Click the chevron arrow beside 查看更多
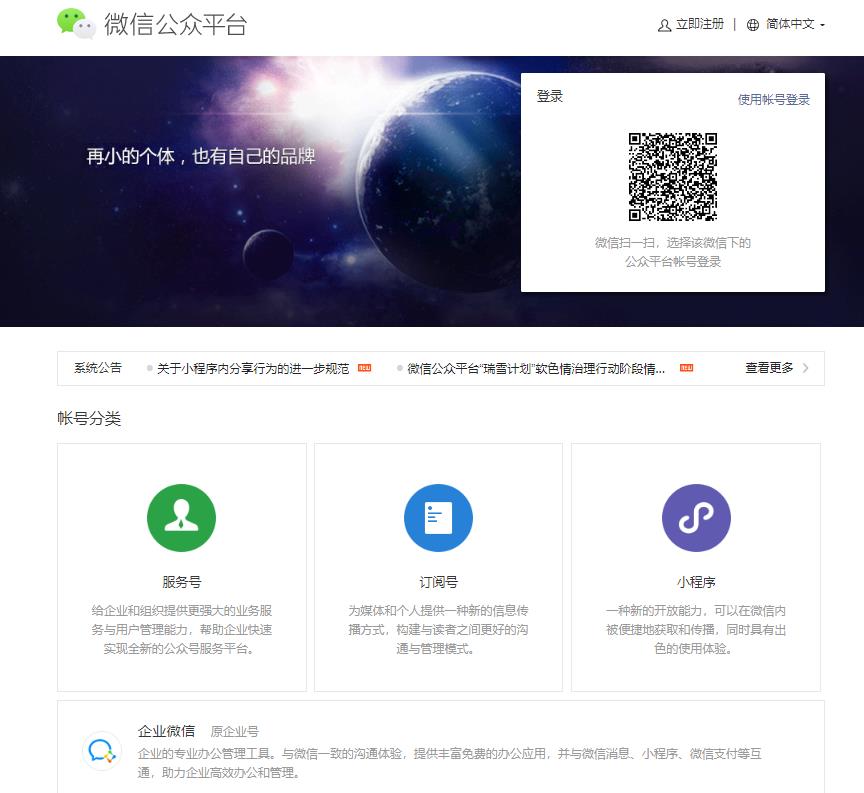Viewport: 864px width, 793px height. coord(806,368)
